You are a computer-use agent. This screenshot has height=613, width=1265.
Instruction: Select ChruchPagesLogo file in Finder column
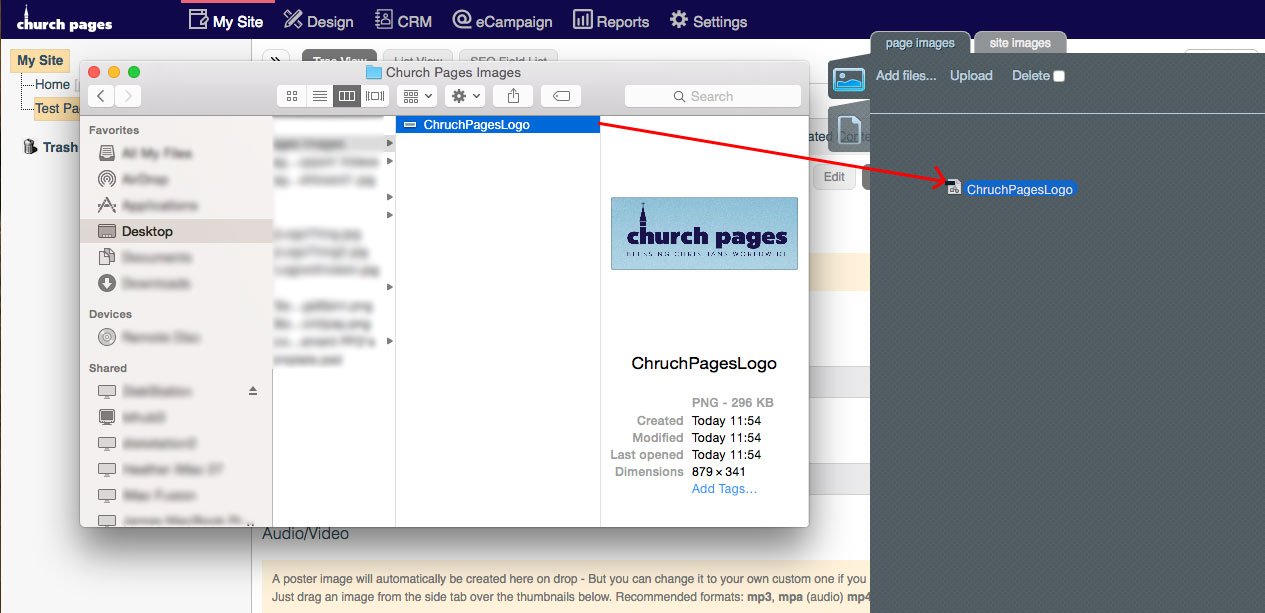pos(498,125)
